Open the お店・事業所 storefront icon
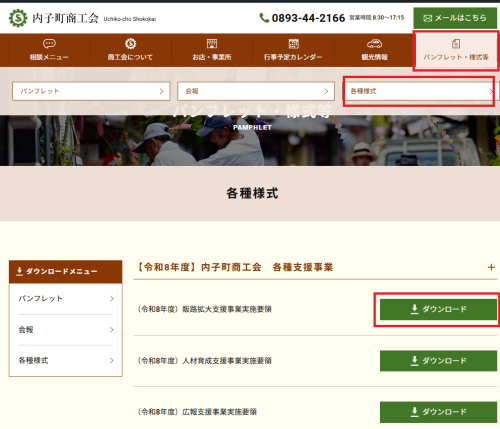 212,43
